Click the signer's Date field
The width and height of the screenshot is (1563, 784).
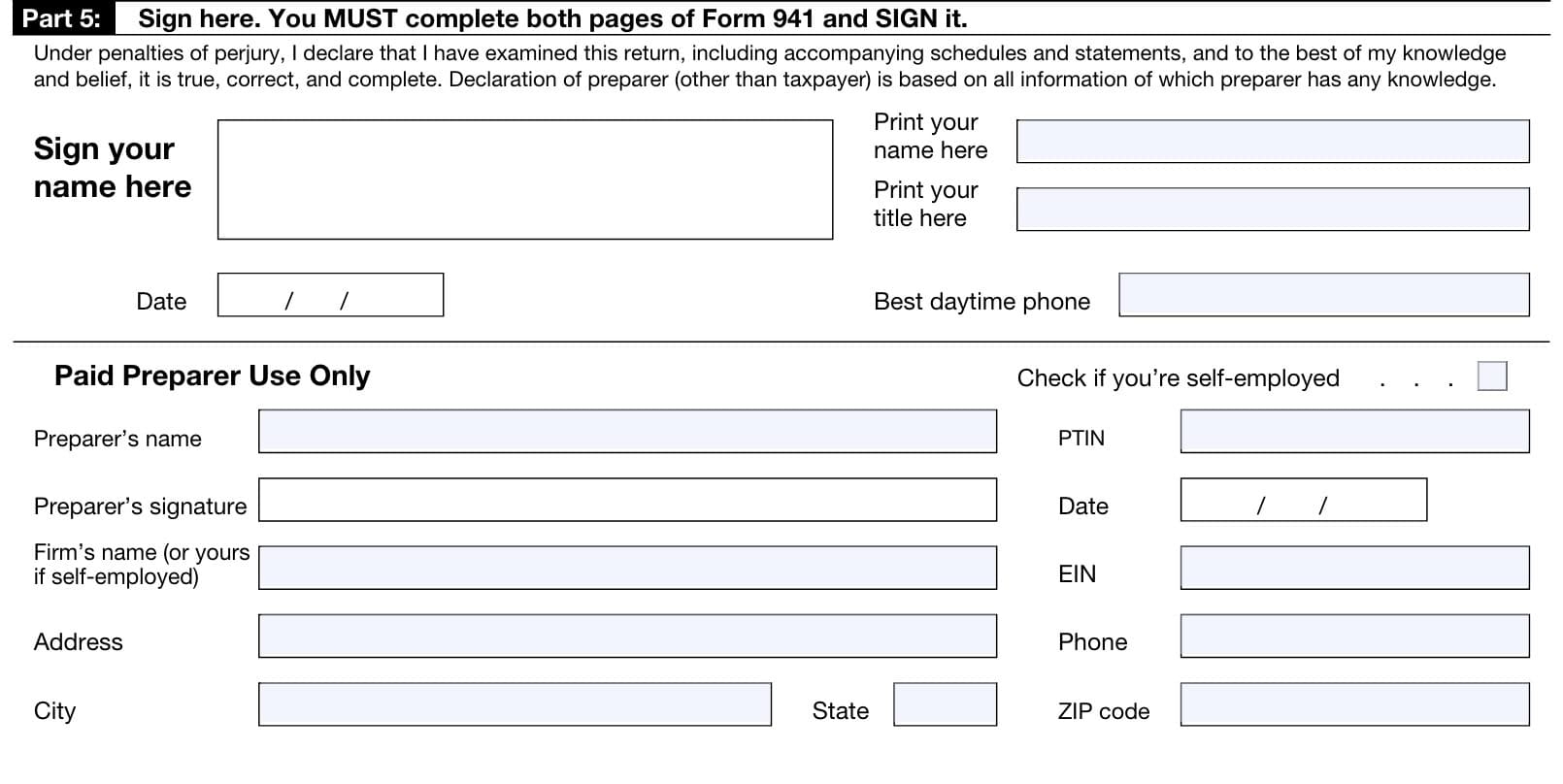pyautogui.click(x=330, y=295)
